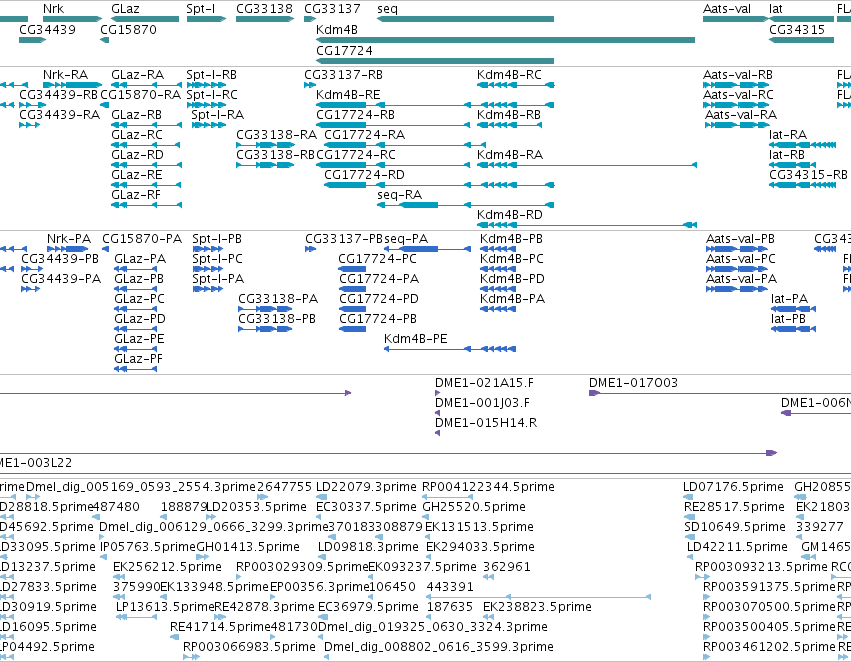The width and height of the screenshot is (851, 662).
Task: Click the seq-PA protein label
Action: click(x=406, y=239)
